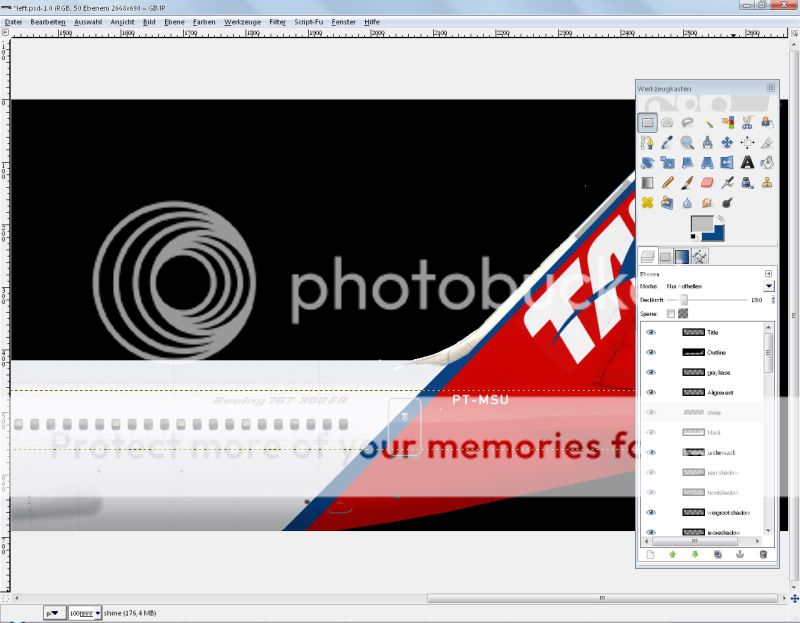Screen dimensions: 800x623
Task: Open the zoom percentage dropdown in status bar
Action: pos(97,612)
